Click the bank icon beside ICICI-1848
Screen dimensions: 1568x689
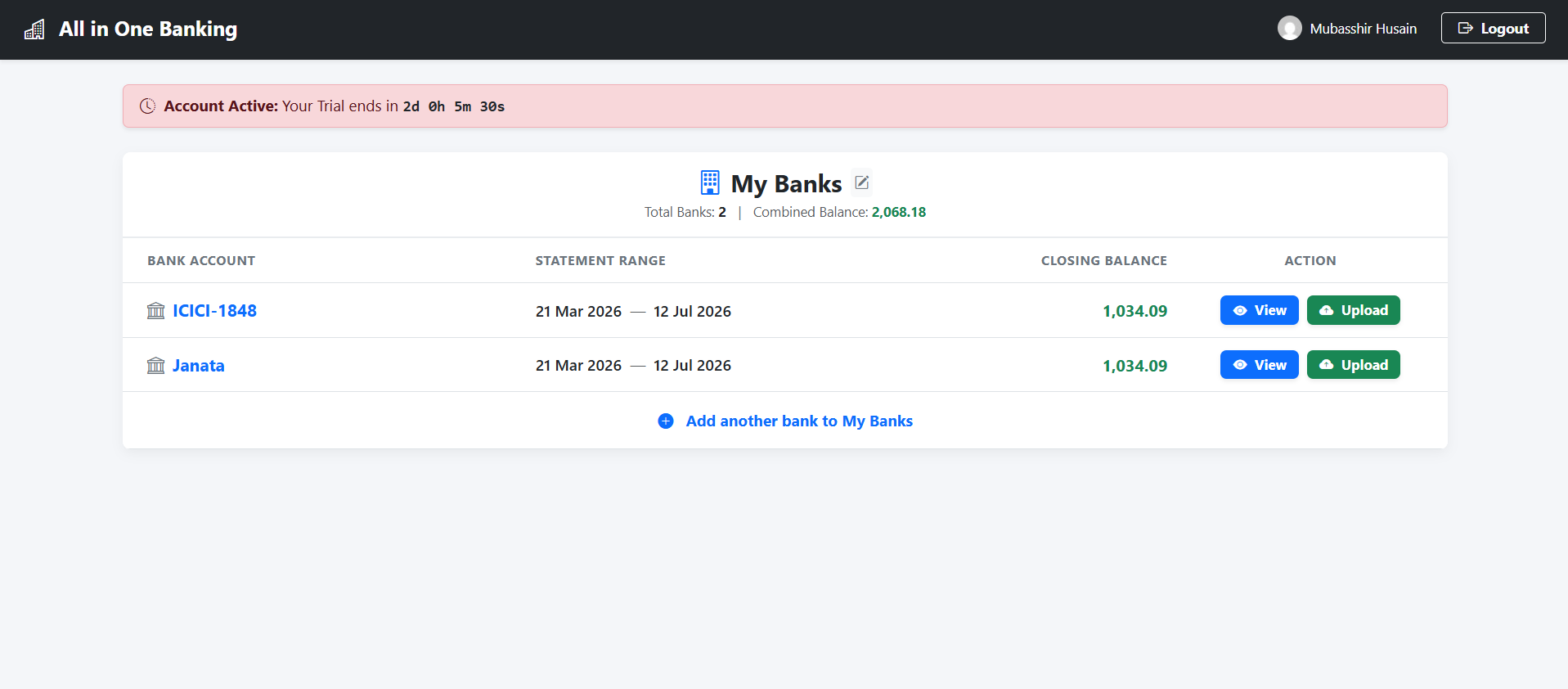tap(155, 311)
